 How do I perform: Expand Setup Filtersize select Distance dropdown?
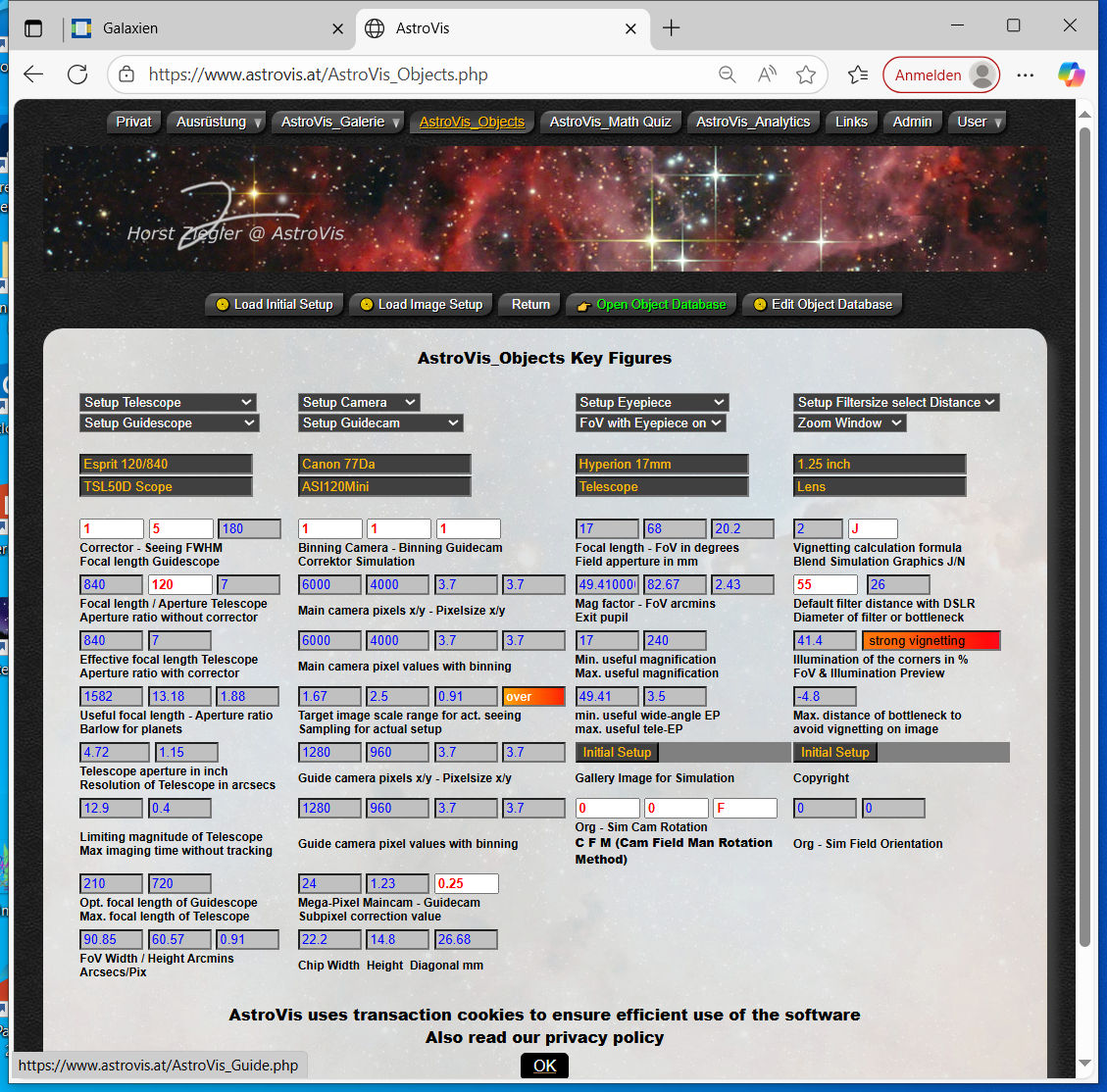(896, 402)
